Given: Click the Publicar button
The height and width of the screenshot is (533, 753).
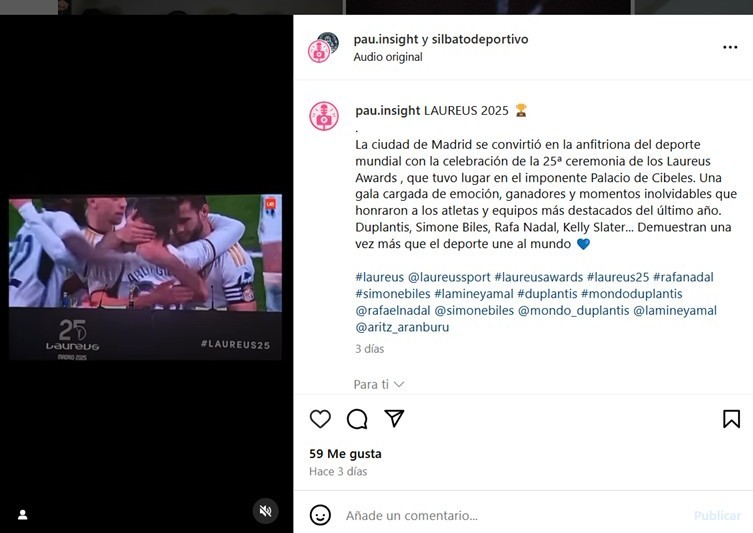Looking at the screenshot, I should tap(717, 515).
